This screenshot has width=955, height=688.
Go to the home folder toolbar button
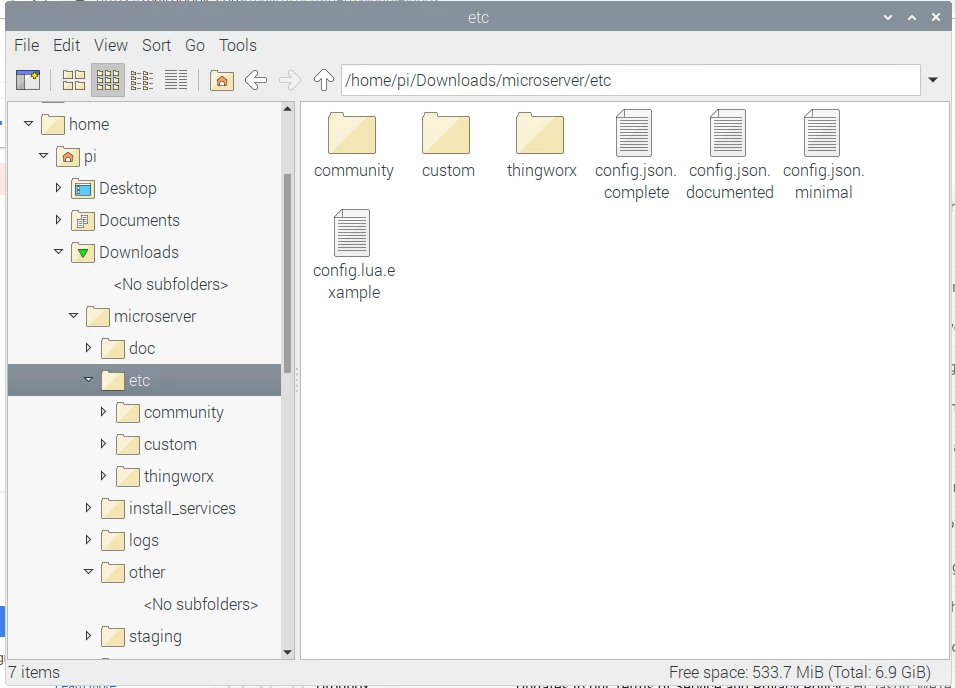click(222, 80)
